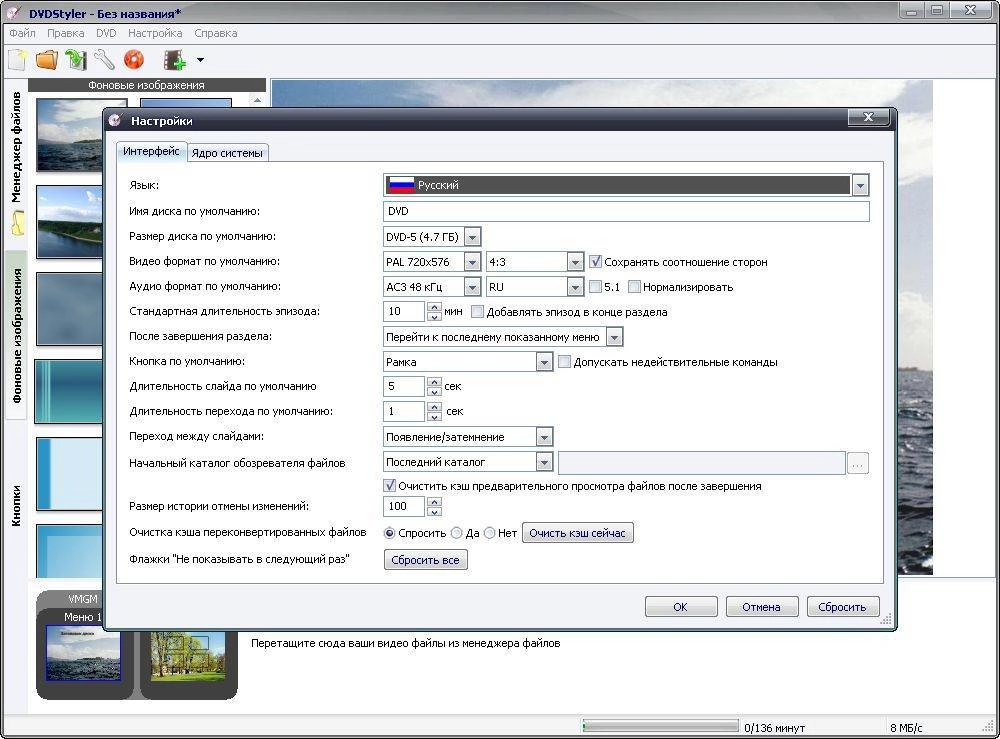Click the Сбросить все button
The image size is (1000, 739).
[425, 560]
